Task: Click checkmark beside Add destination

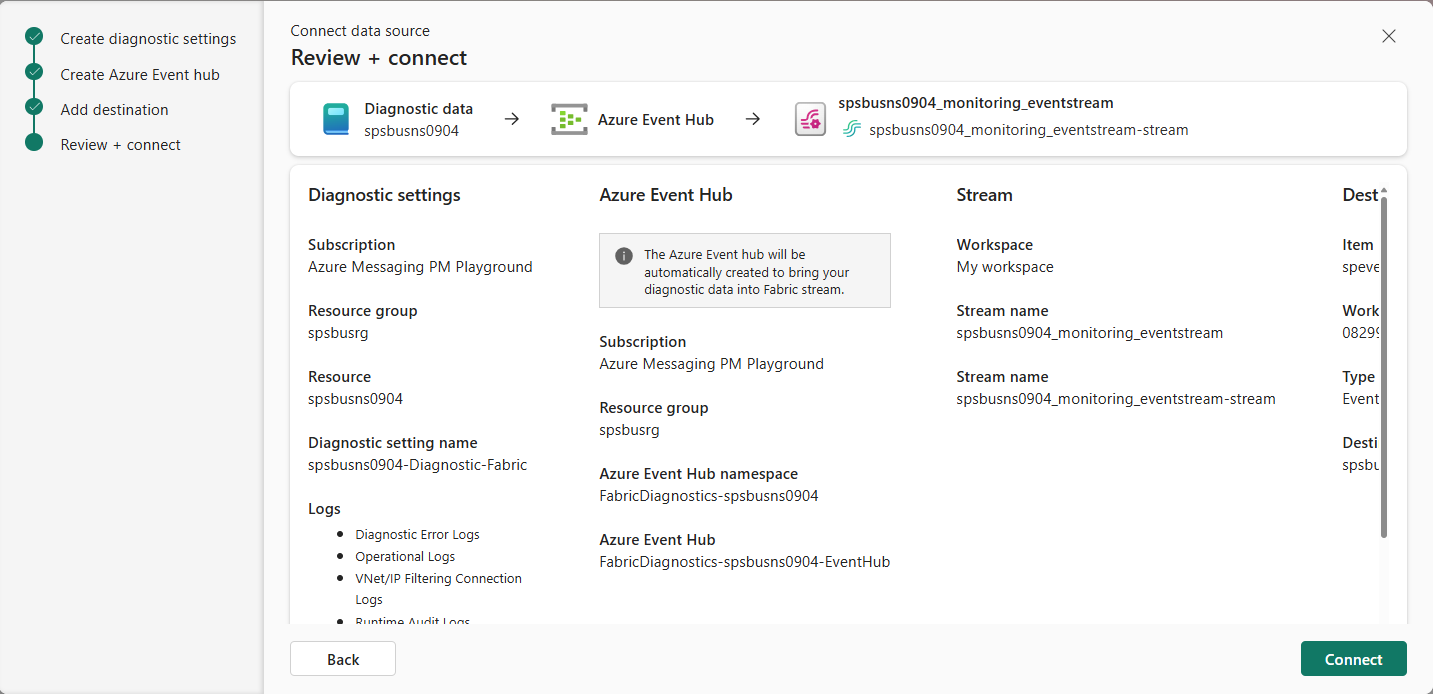Action: [x=34, y=107]
